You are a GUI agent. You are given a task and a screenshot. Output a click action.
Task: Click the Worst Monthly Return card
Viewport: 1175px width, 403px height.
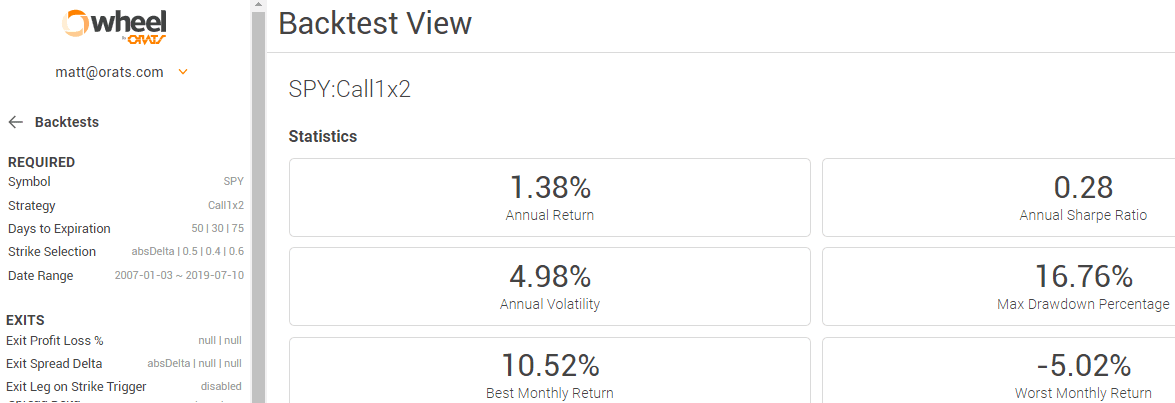999,370
